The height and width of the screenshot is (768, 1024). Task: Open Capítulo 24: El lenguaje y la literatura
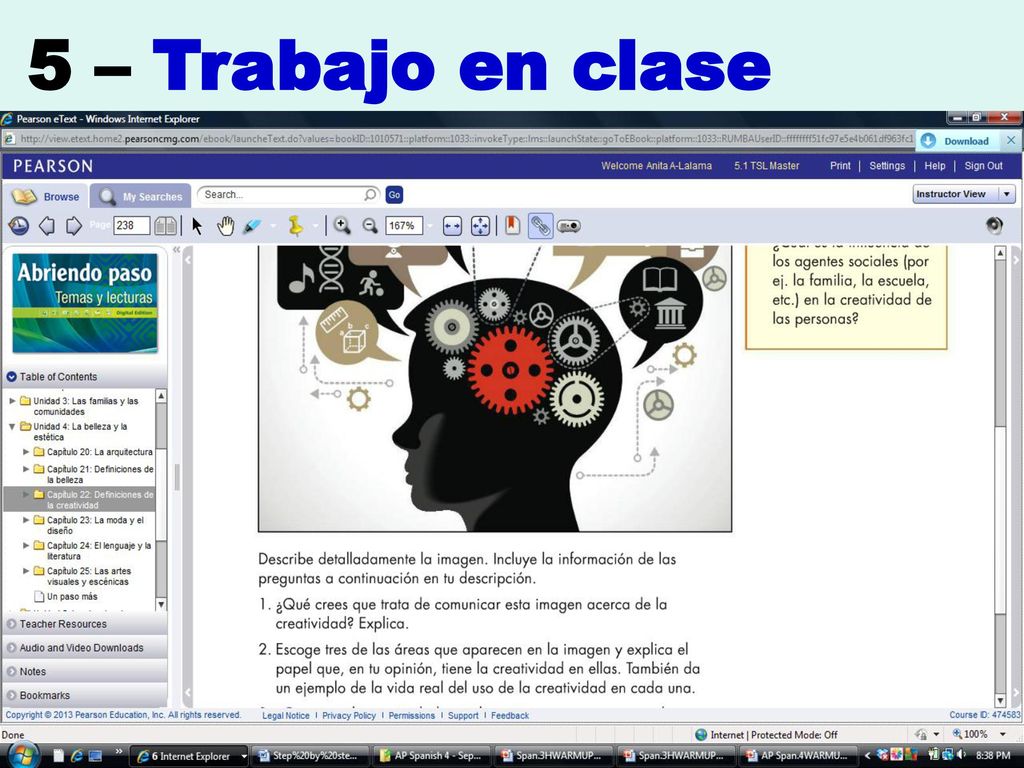[x=99, y=551]
